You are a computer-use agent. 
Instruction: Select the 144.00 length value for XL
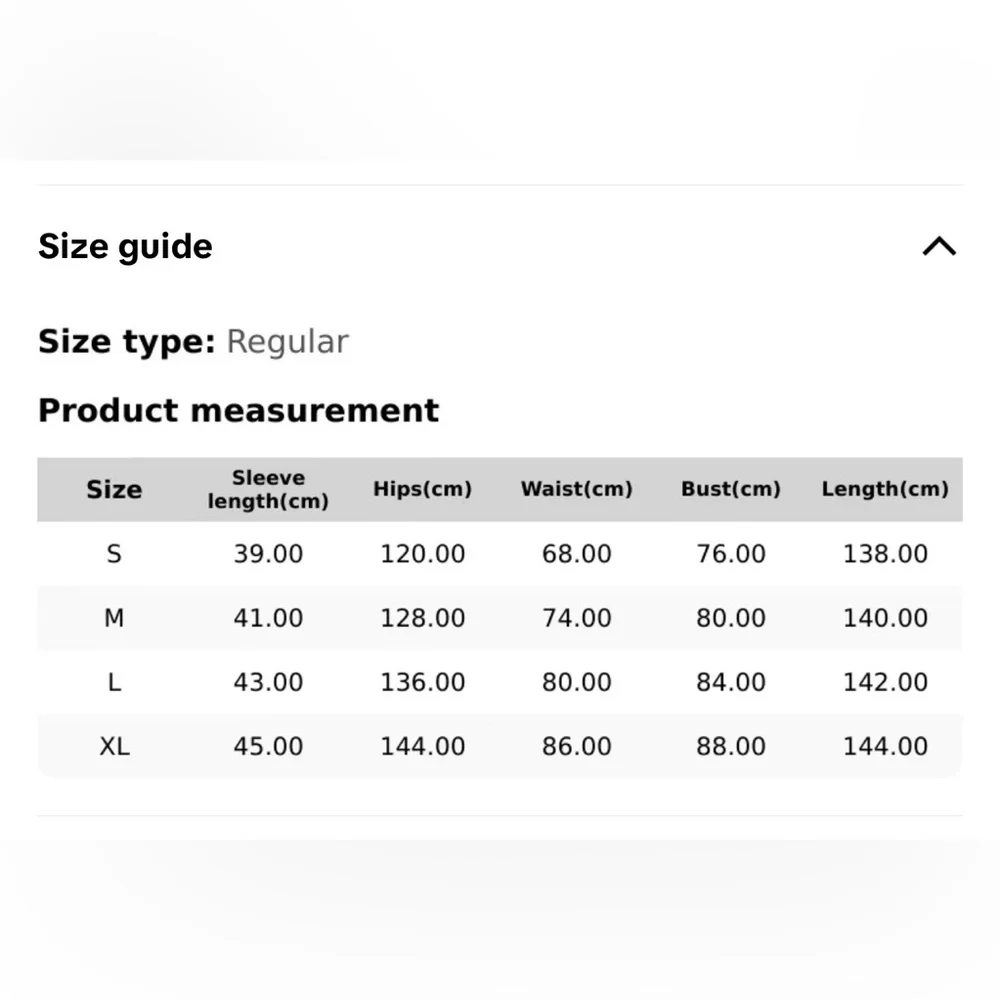click(885, 746)
